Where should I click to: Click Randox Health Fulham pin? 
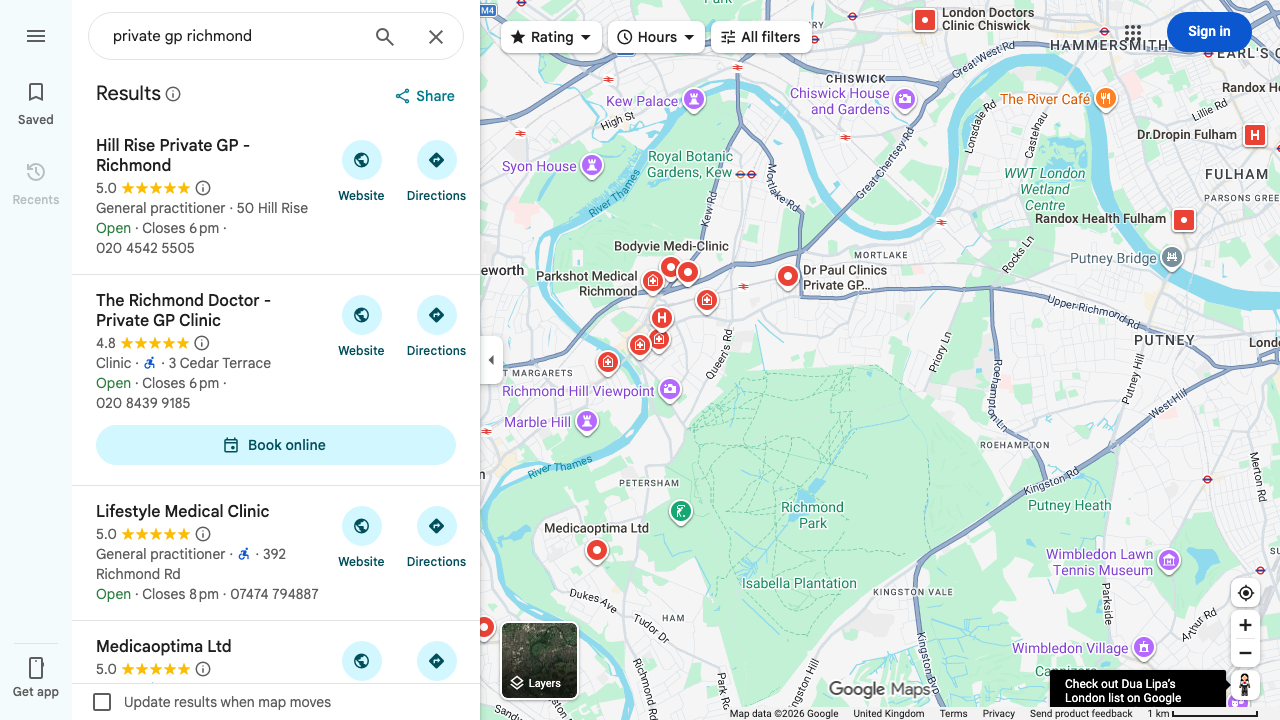pos(1184,220)
